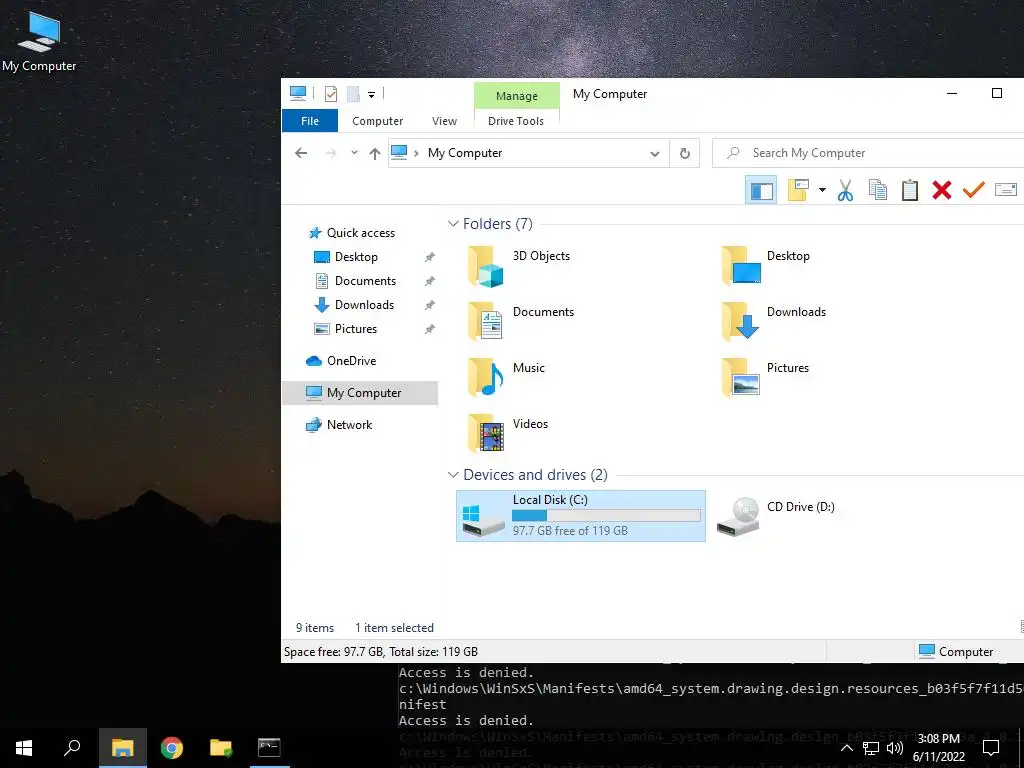
Task: Select the Local Disk (C:) drive
Action: [581, 516]
